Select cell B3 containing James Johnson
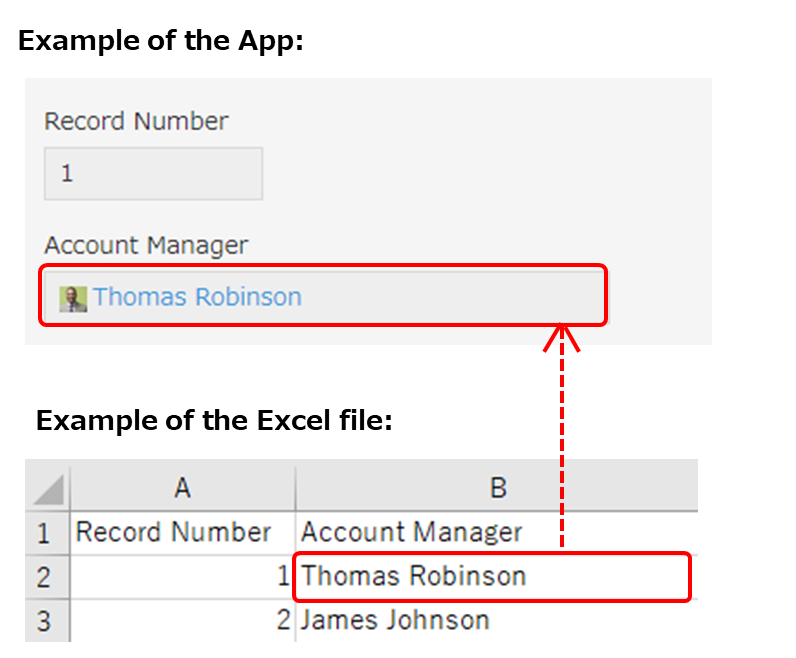Screen dimensions: 796x658 [x=396, y=621]
